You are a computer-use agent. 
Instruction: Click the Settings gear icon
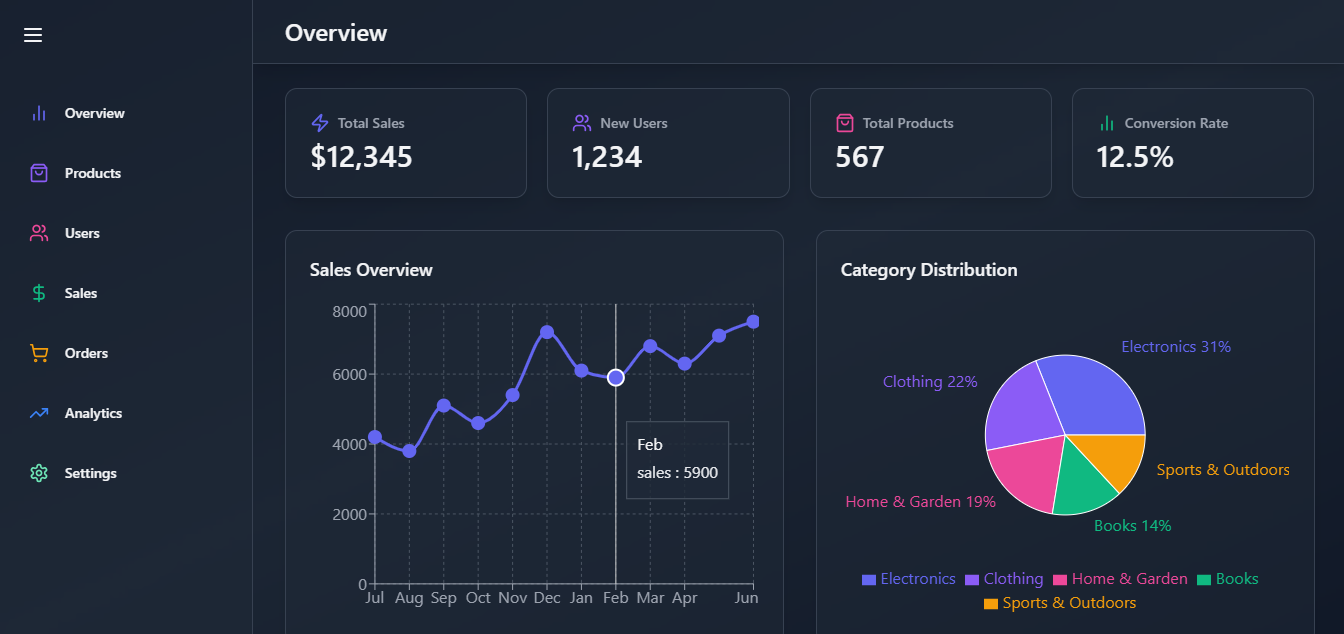(39, 473)
